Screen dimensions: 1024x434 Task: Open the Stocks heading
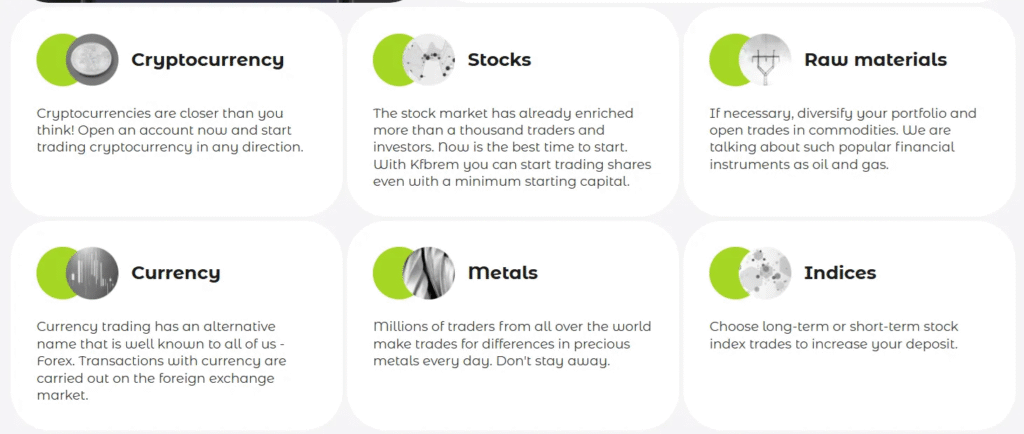[499, 60]
